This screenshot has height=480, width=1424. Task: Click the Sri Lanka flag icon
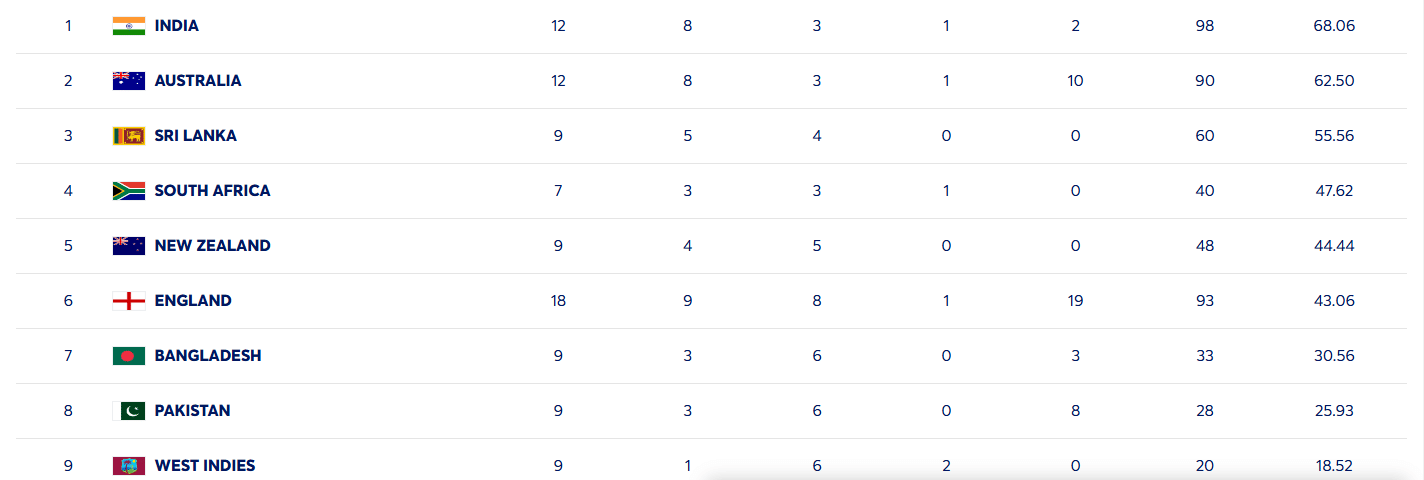(129, 136)
